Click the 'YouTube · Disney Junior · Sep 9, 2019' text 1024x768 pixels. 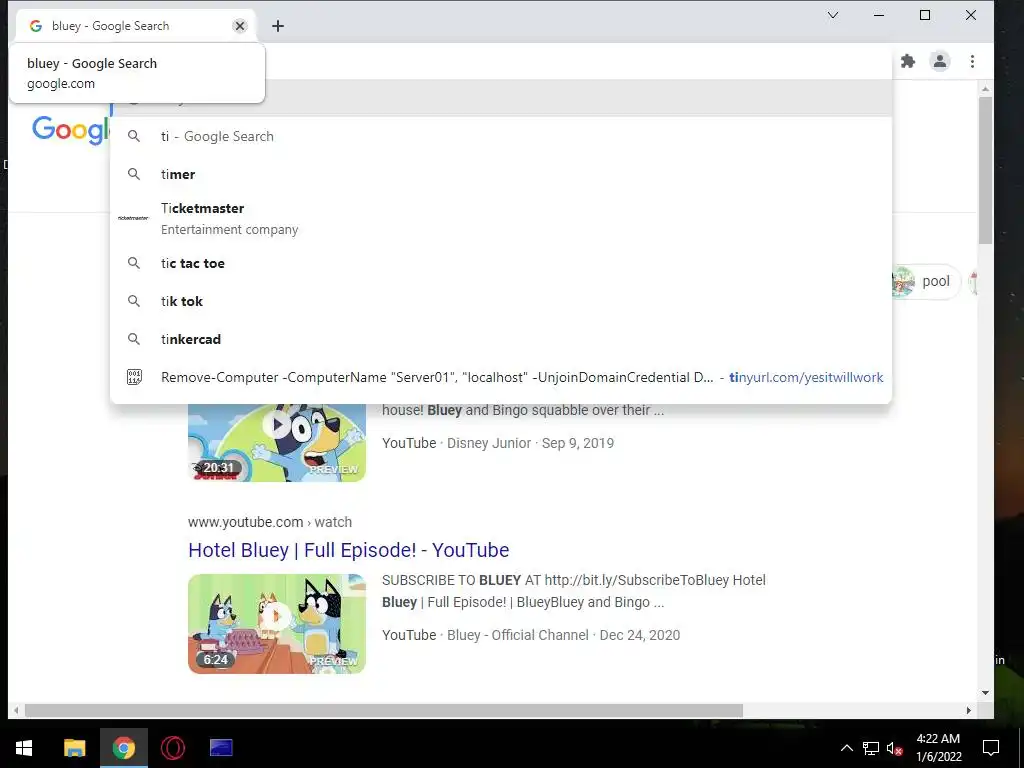click(498, 443)
